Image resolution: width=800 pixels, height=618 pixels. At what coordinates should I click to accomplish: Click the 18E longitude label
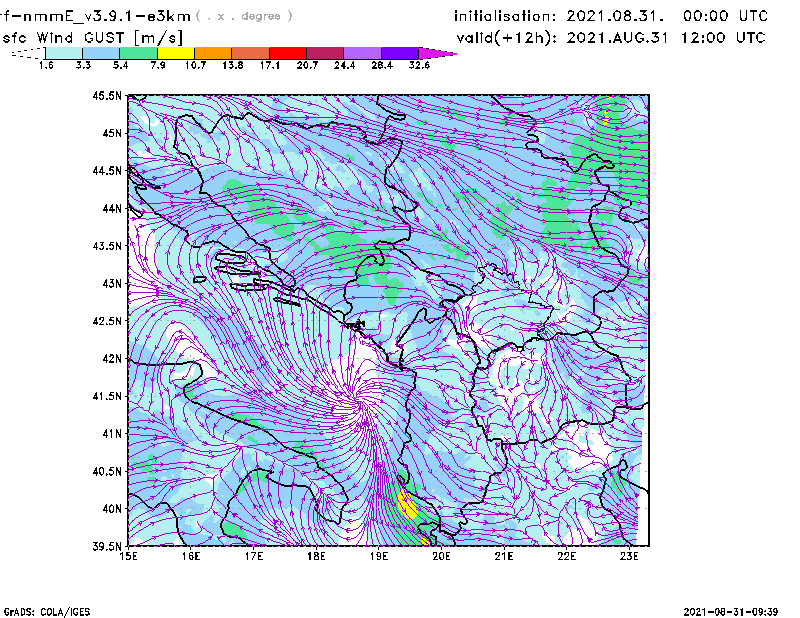coord(316,556)
